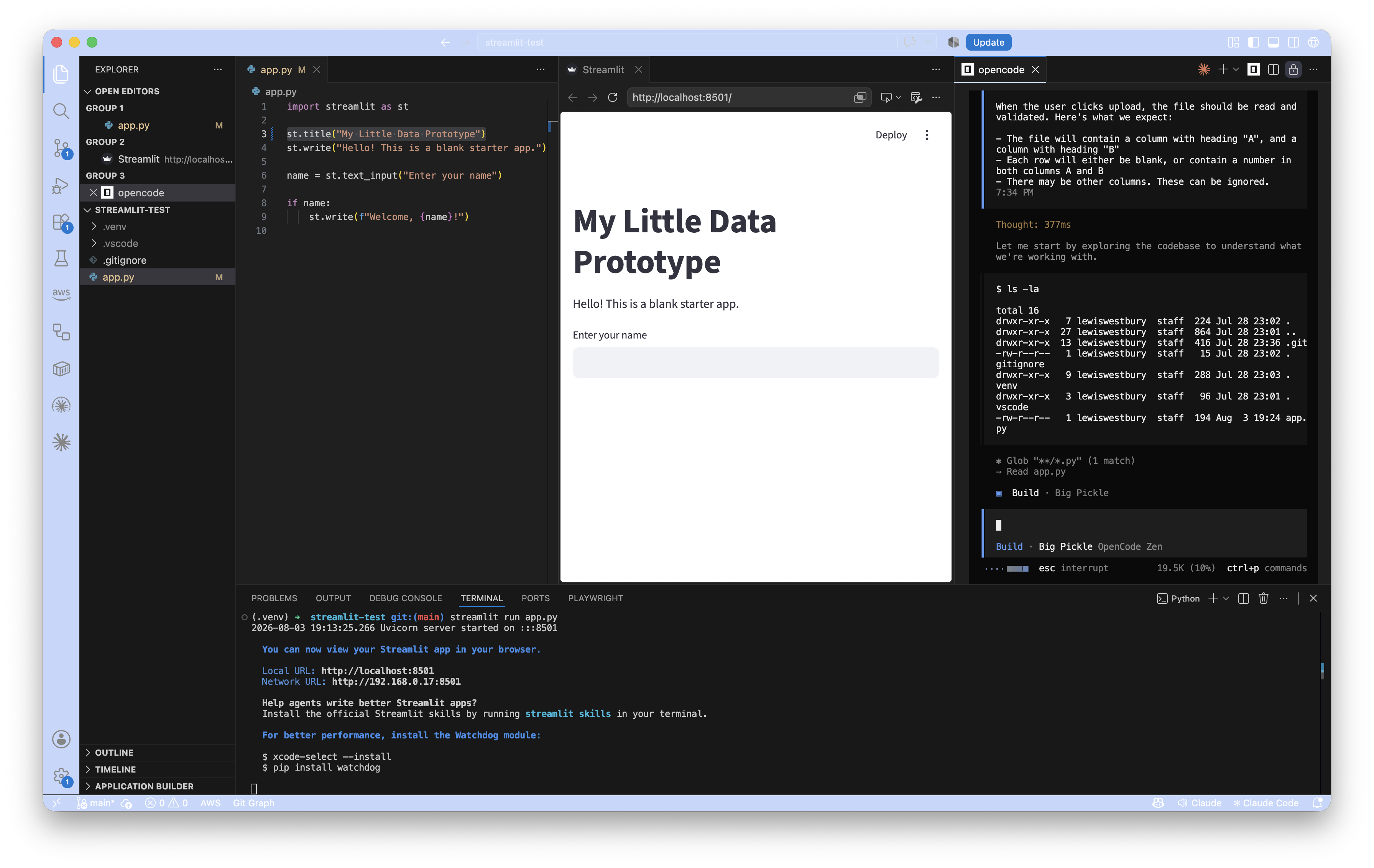Click the customize layout icon in title bar
The image size is (1374, 868).
coord(1233,42)
